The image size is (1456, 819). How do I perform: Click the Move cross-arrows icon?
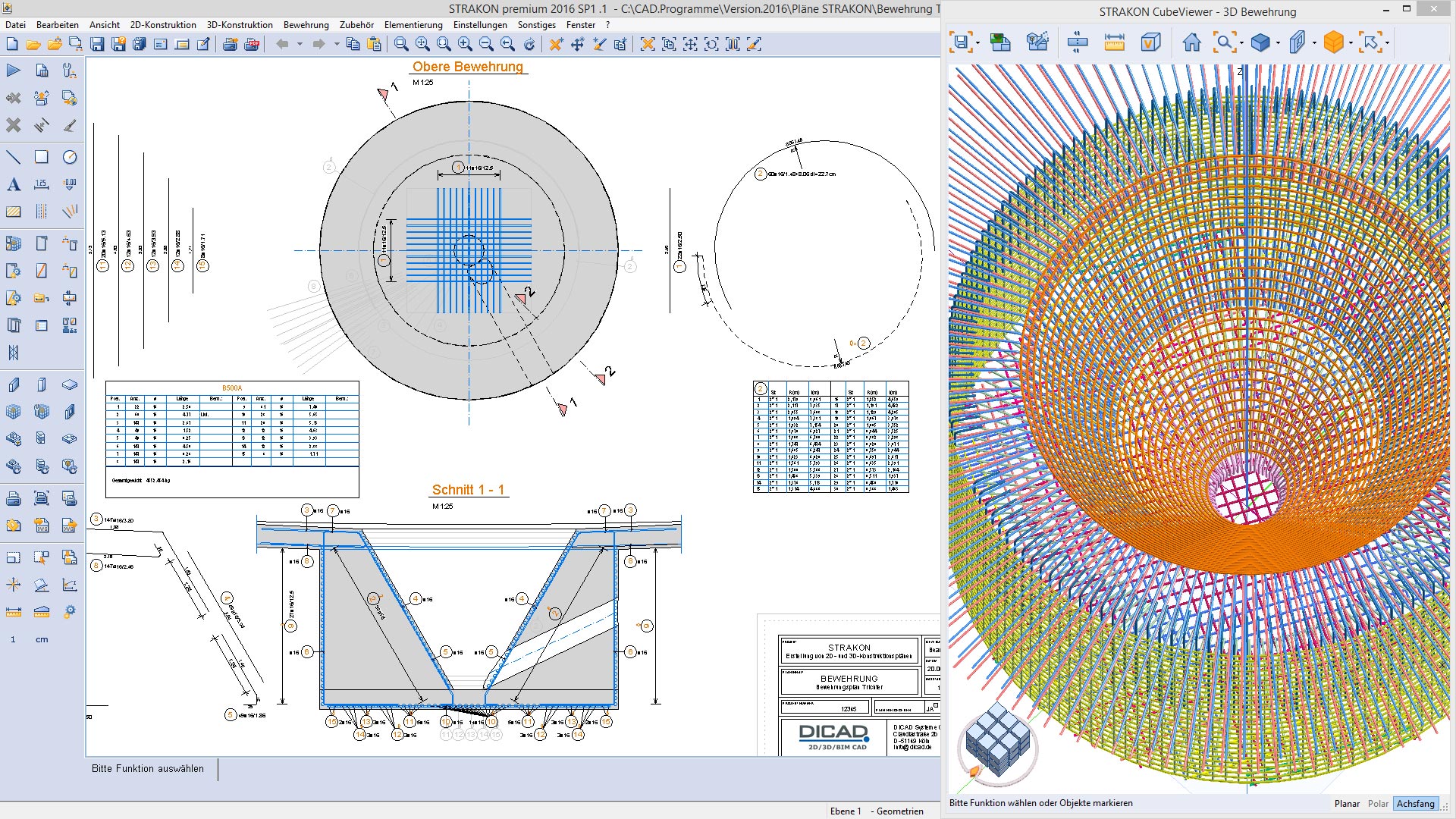[578, 45]
